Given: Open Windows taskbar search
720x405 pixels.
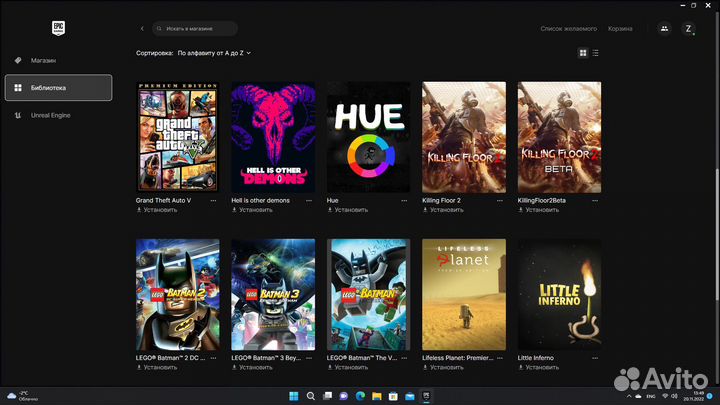Looking at the screenshot, I should click(310, 396).
